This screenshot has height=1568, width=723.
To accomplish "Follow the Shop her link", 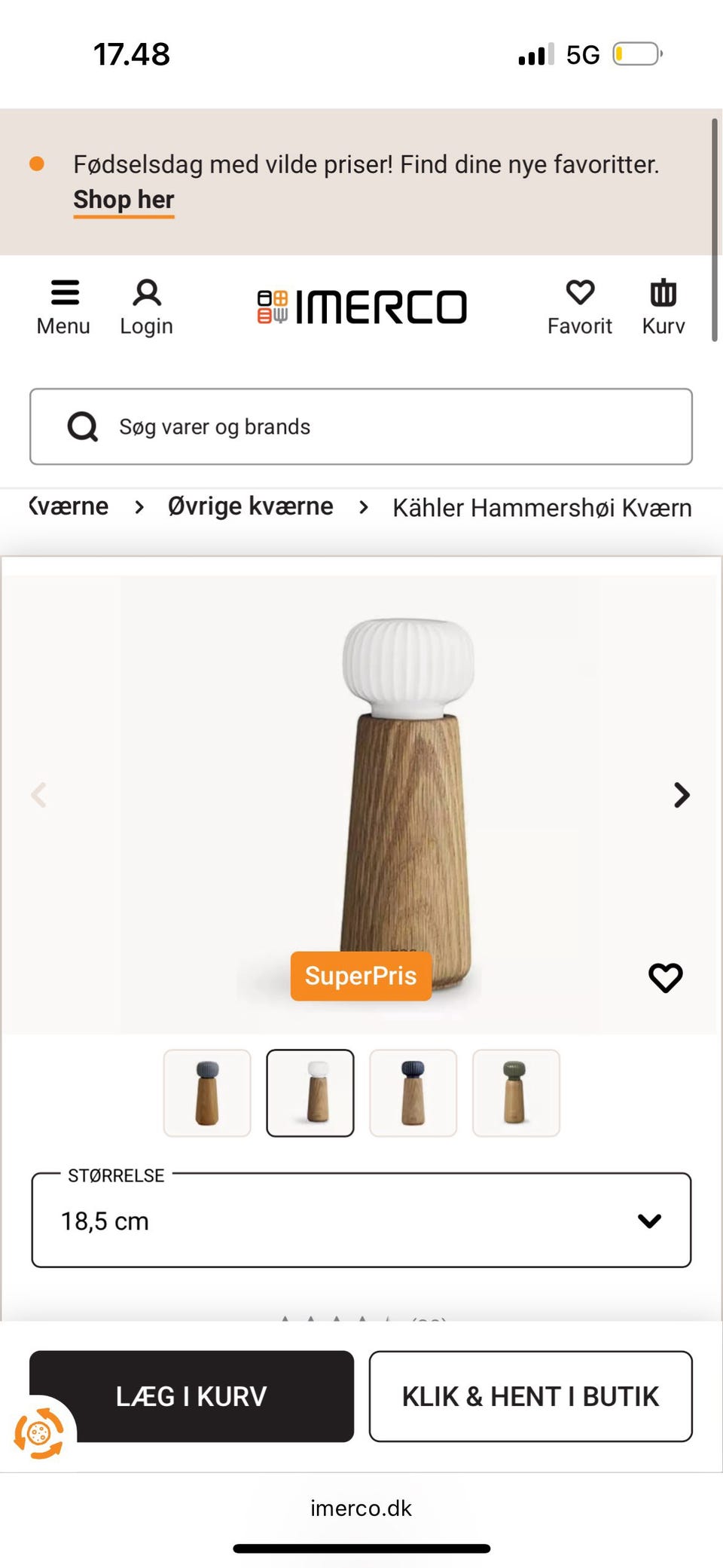I will pyautogui.click(x=124, y=200).
